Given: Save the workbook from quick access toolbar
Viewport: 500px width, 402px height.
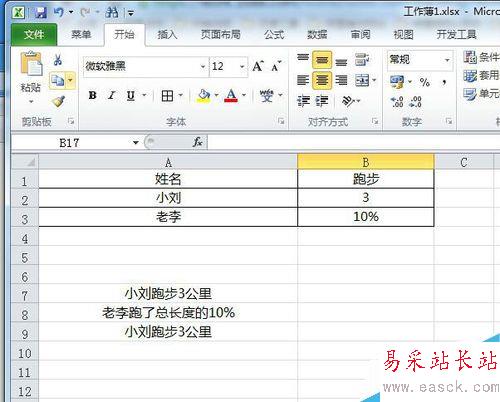Looking at the screenshot, I should coord(41,13).
